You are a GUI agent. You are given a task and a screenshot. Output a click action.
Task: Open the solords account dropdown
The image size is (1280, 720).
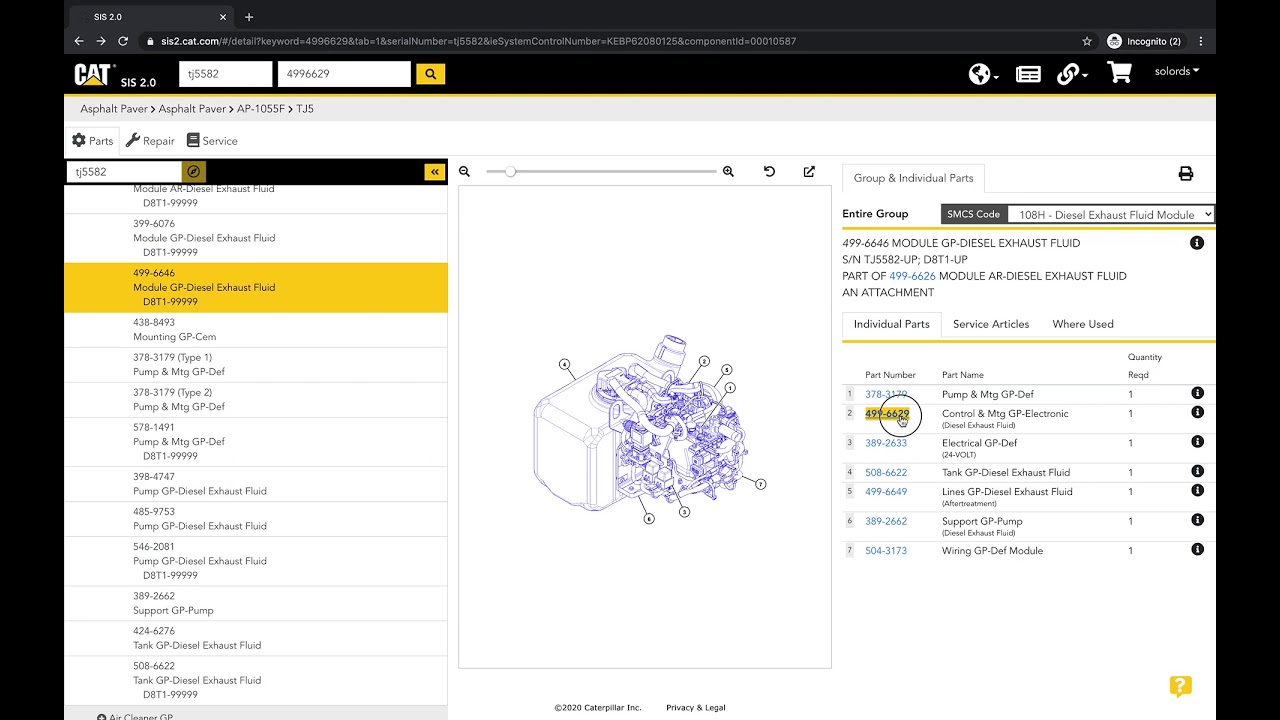tap(1177, 71)
